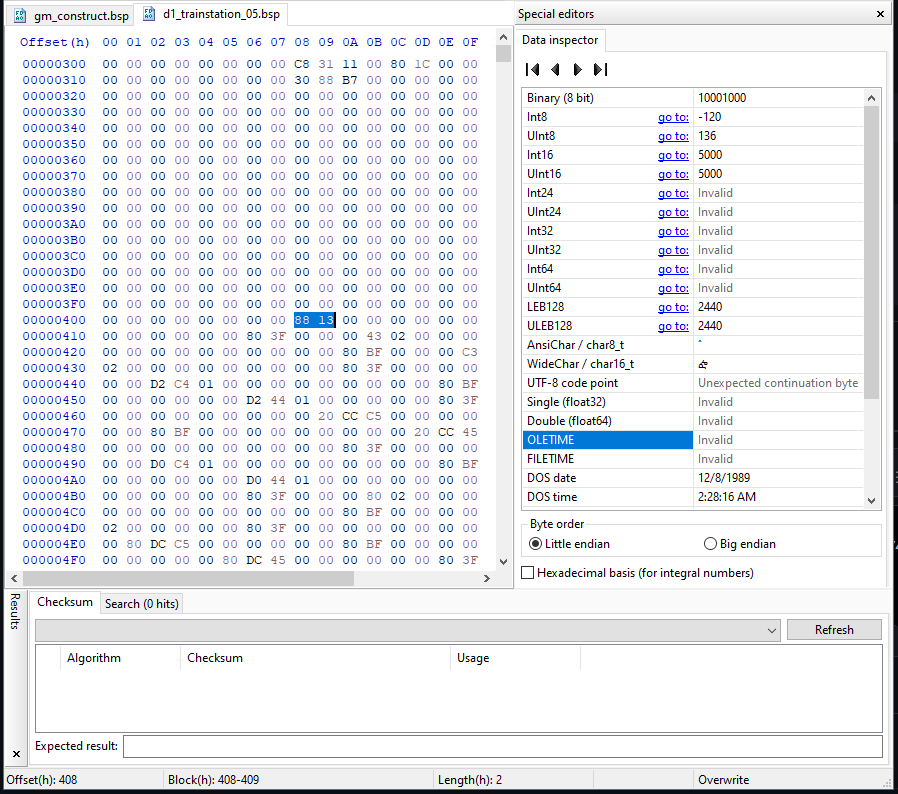
Task: Click the Refresh button
Action: [x=834, y=629]
